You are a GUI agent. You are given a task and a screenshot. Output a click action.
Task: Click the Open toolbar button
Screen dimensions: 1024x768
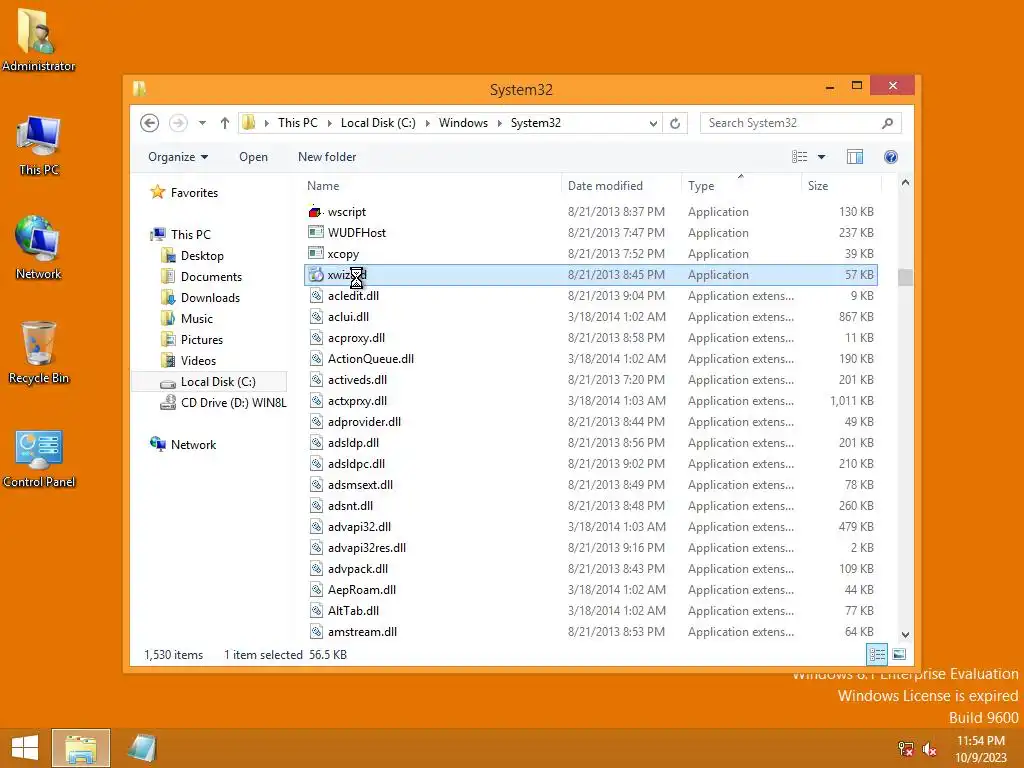coord(253,157)
